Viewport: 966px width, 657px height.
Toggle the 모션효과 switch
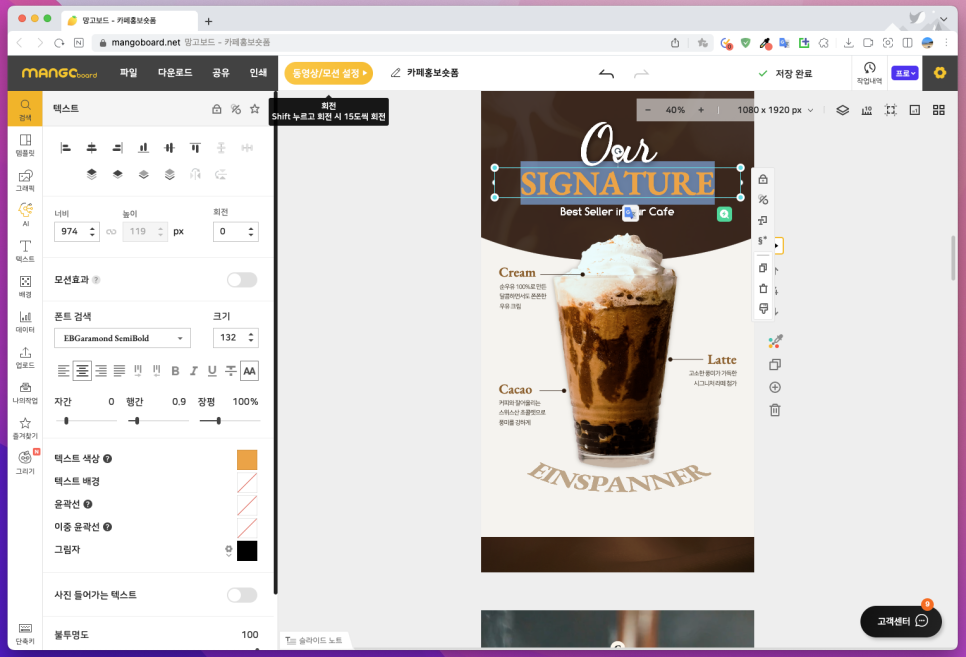click(x=242, y=280)
